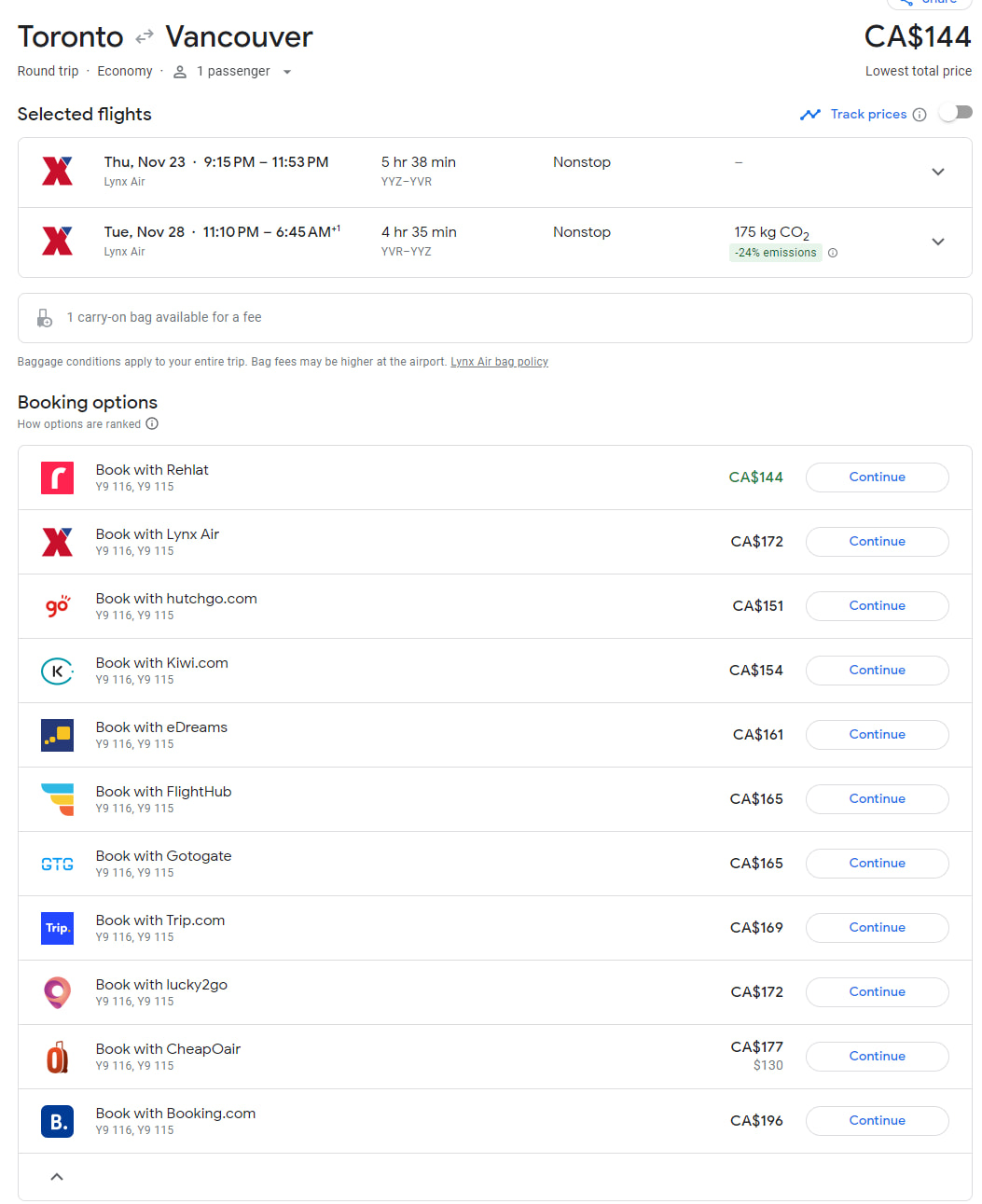
Task: Click the swap arrows between Toronto and Vancouver
Action: tap(143, 37)
